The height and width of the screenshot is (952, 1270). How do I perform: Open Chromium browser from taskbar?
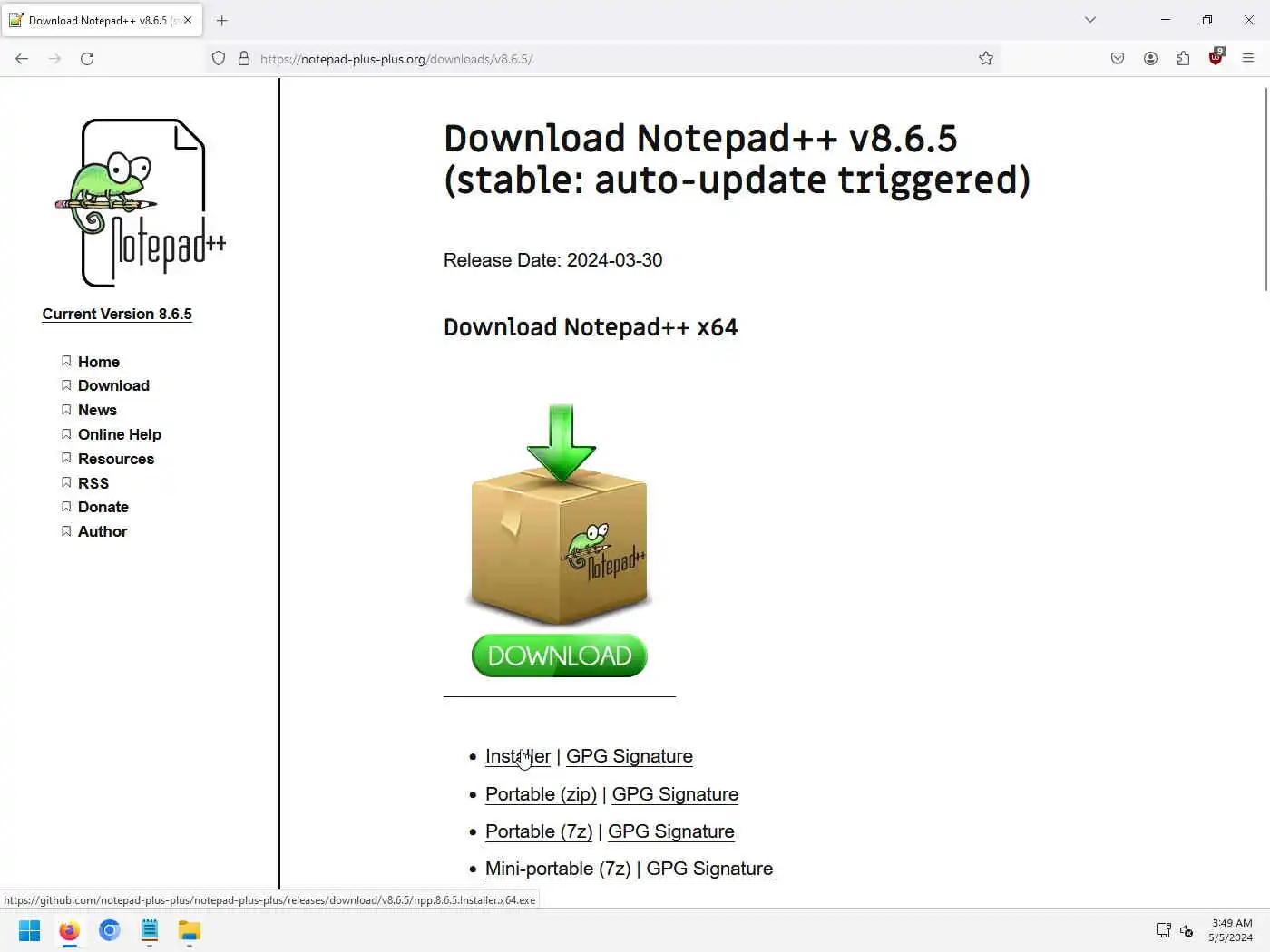pyautogui.click(x=110, y=931)
